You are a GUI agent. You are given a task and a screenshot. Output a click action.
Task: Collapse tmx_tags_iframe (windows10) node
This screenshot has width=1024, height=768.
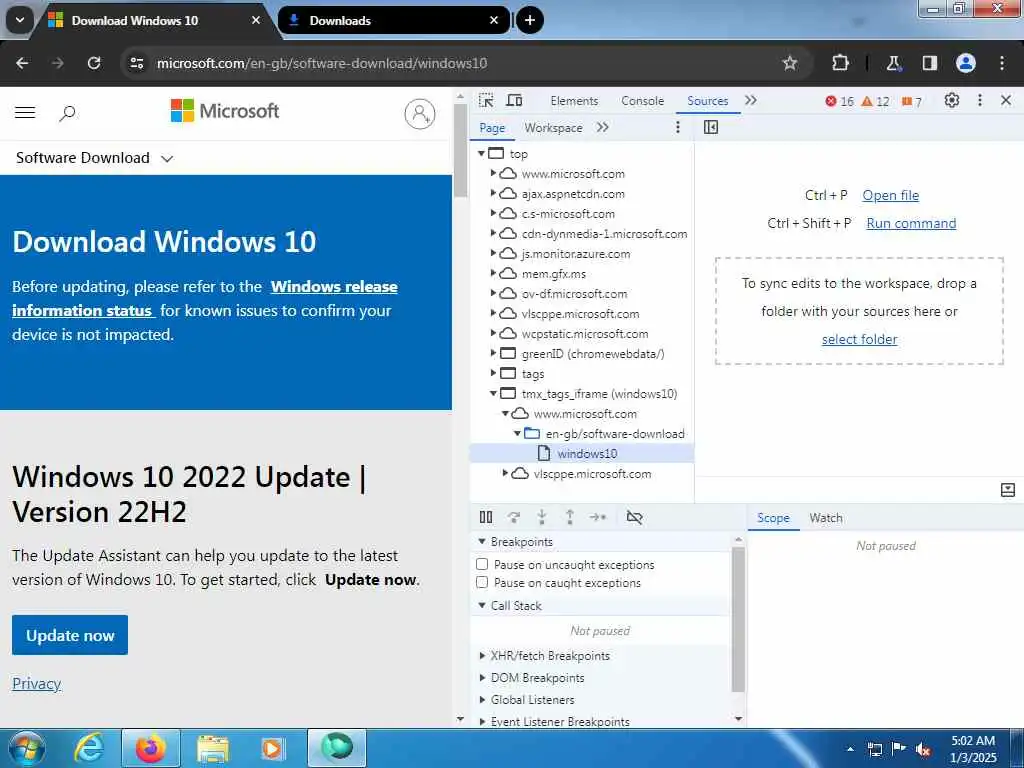pos(494,394)
